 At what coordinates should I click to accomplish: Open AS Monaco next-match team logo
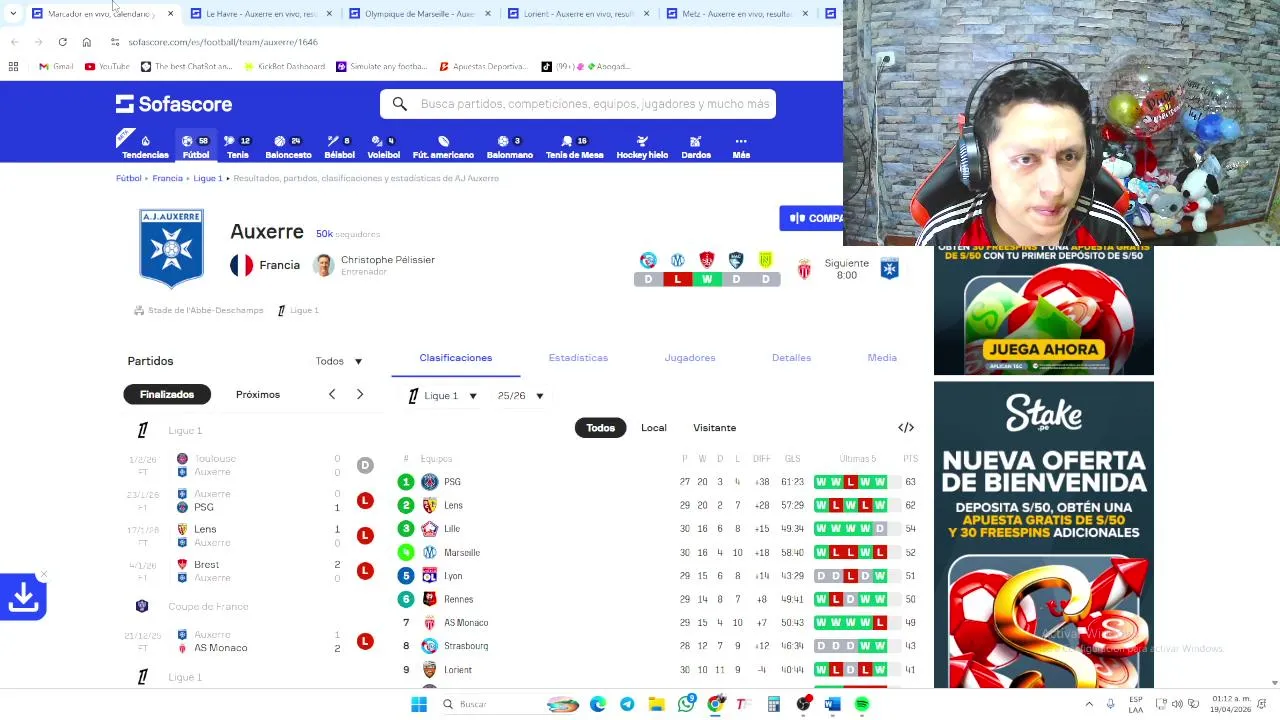click(804, 269)
